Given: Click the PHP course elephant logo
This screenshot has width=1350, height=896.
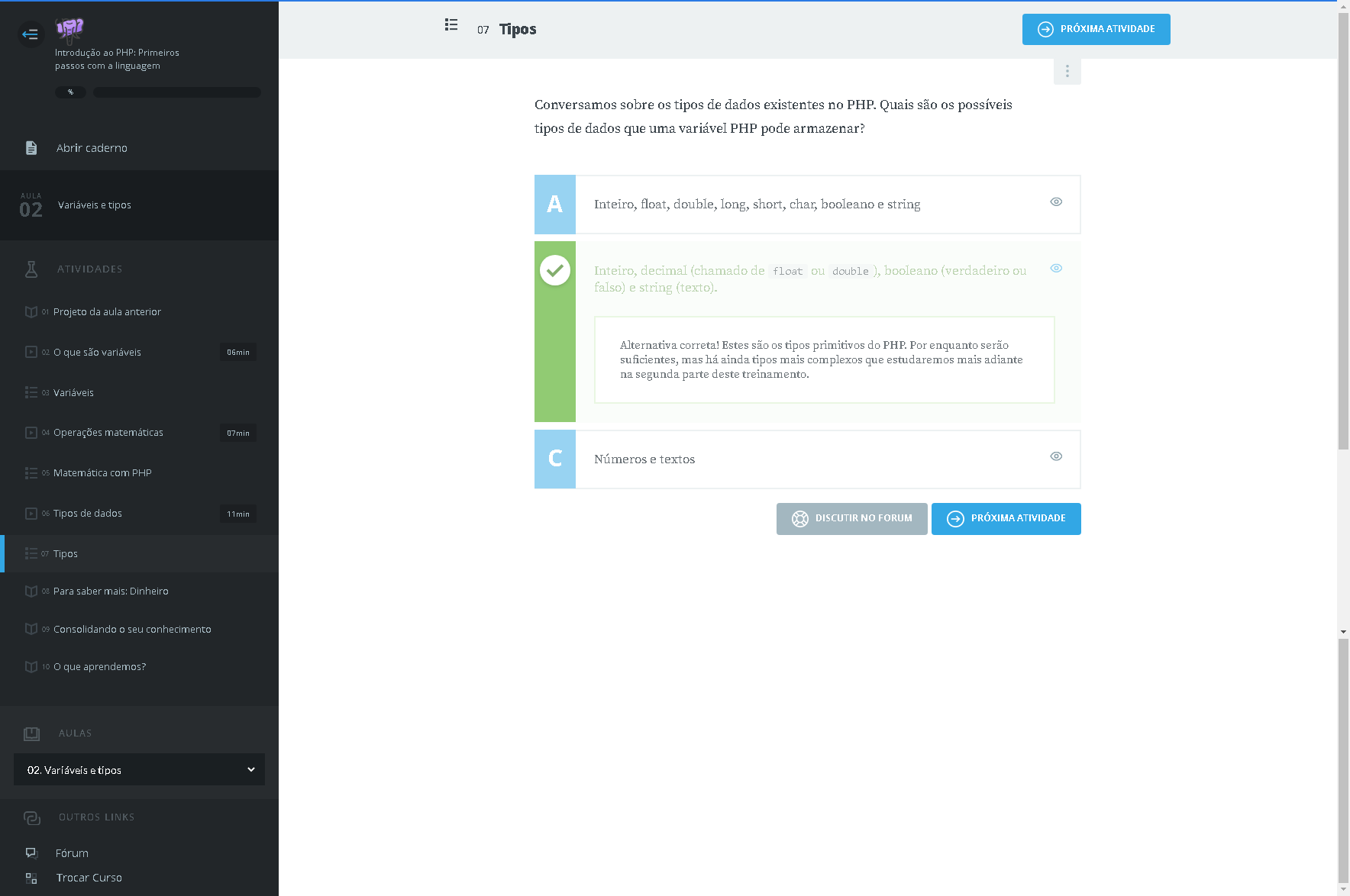Looking at the screenshot, I should point(70,30).
